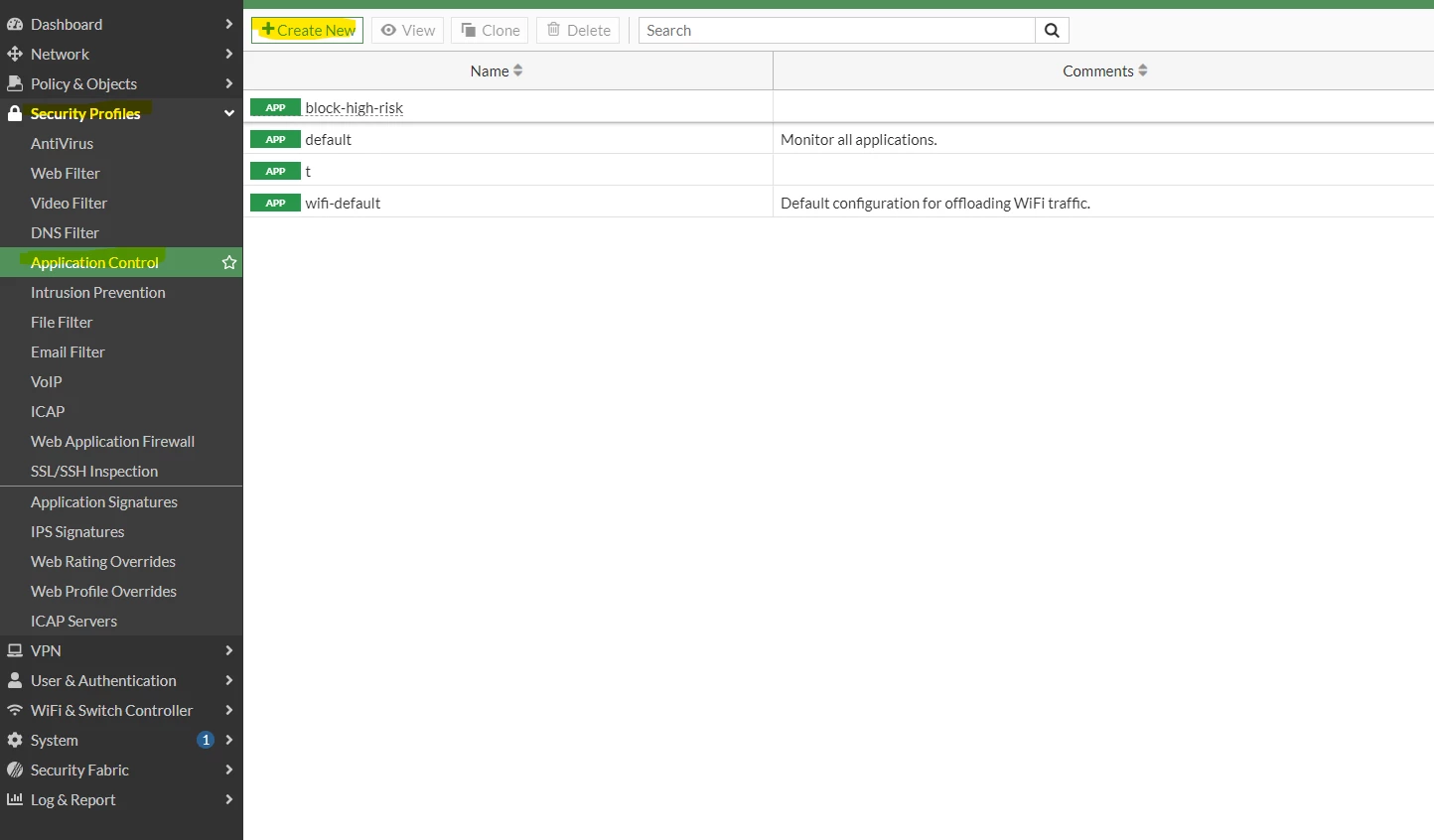The image size is (1434, 840).
Task: Expand the User & Authentication chevron
Action: click(229, 680)
